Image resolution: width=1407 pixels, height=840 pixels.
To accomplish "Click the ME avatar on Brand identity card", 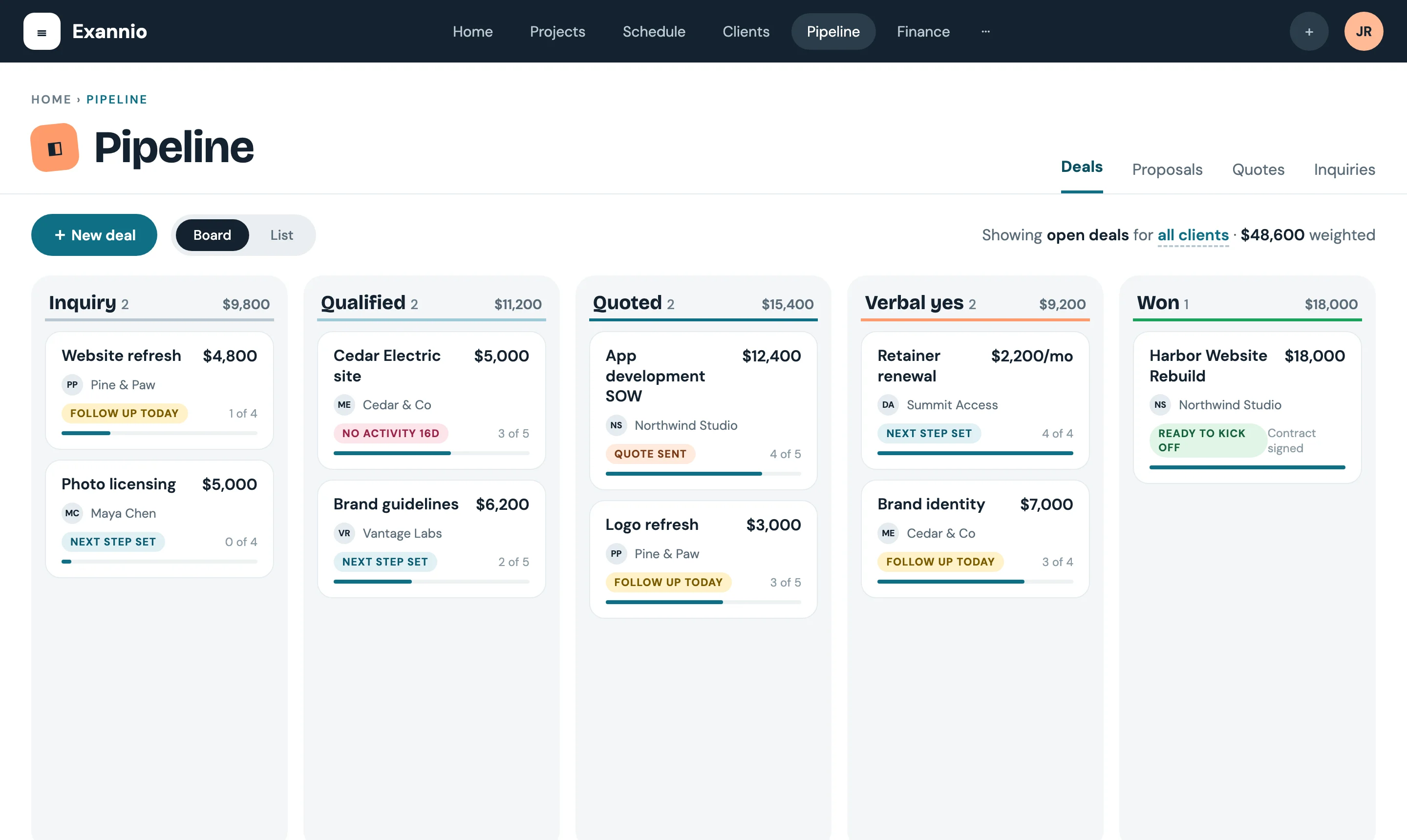I will point(888,534).
